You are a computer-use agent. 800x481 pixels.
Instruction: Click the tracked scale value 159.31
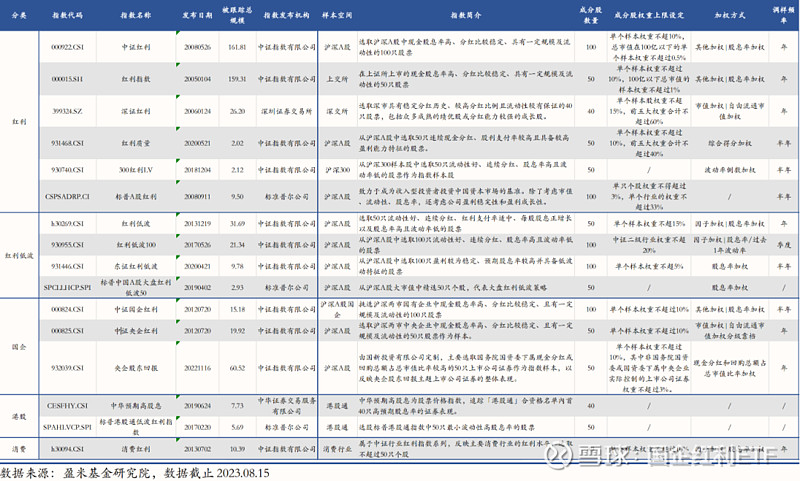tap(237, 79)
